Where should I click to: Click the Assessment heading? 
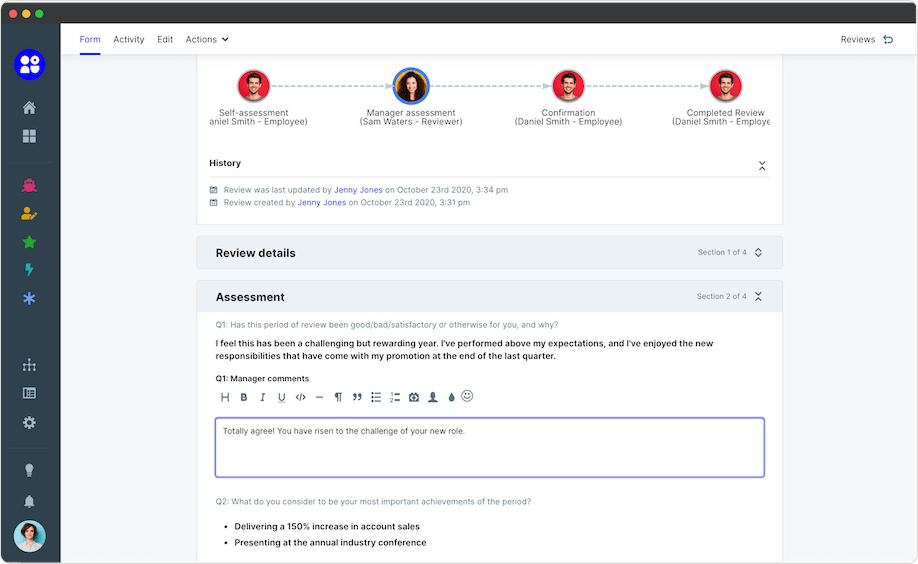250,297
